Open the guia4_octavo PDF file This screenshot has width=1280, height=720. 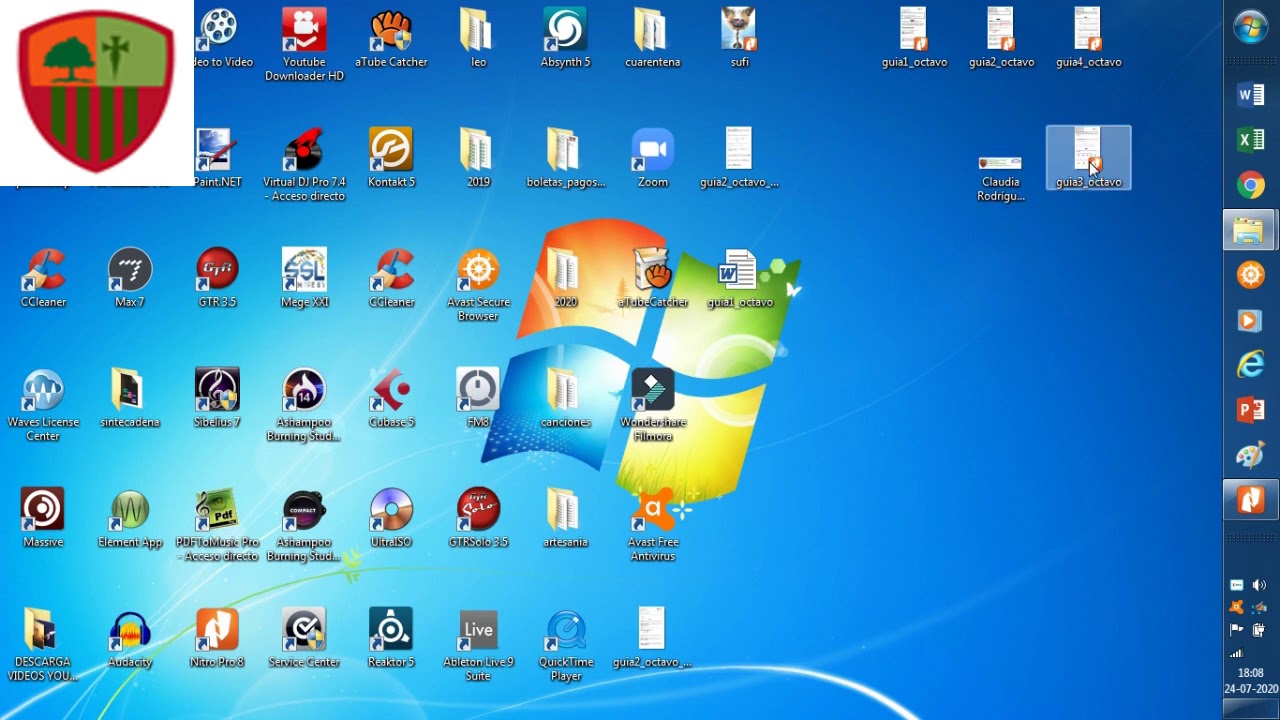tap(1088, 37)
